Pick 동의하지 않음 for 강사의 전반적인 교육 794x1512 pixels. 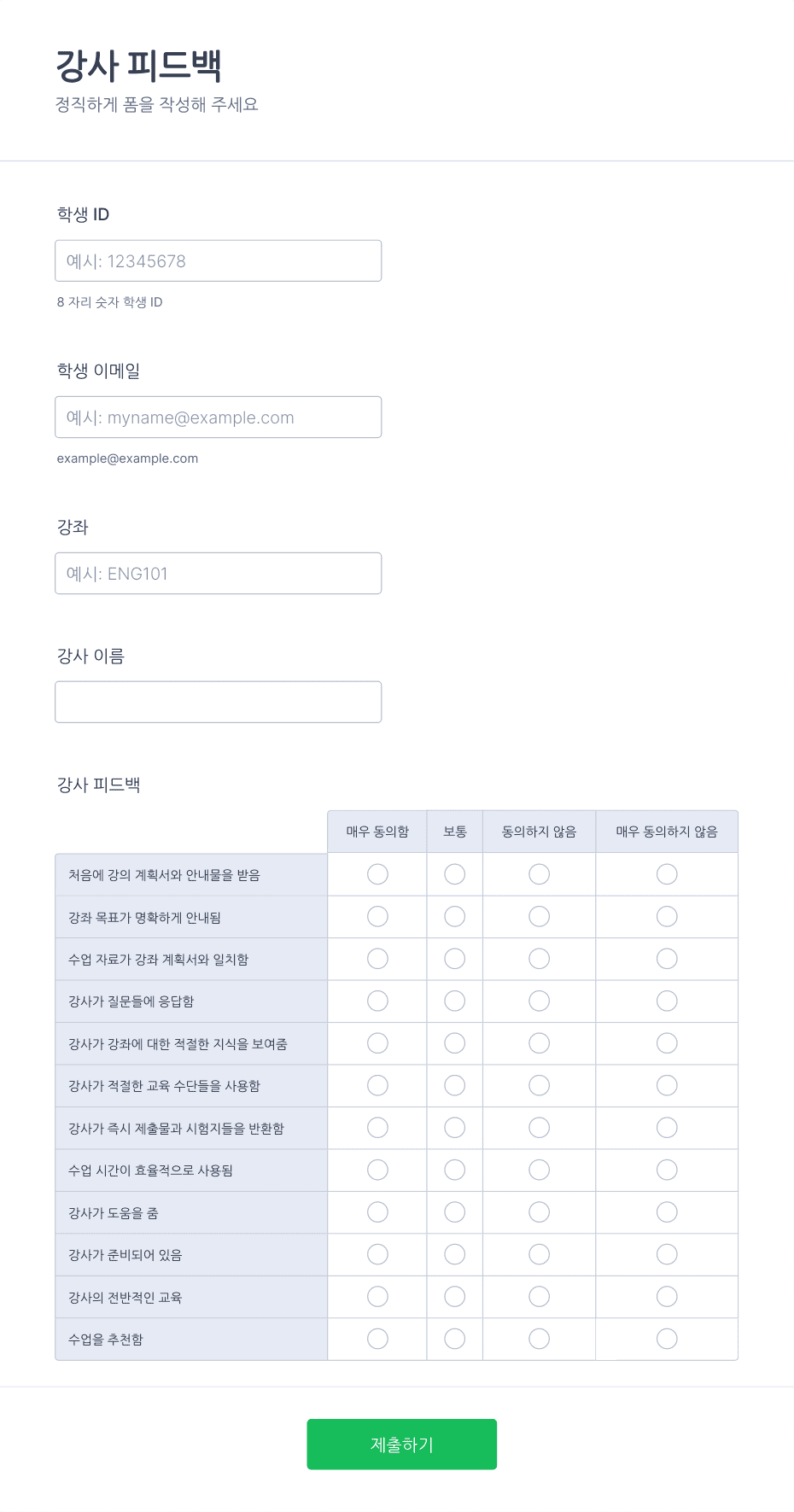[539, 1297]
